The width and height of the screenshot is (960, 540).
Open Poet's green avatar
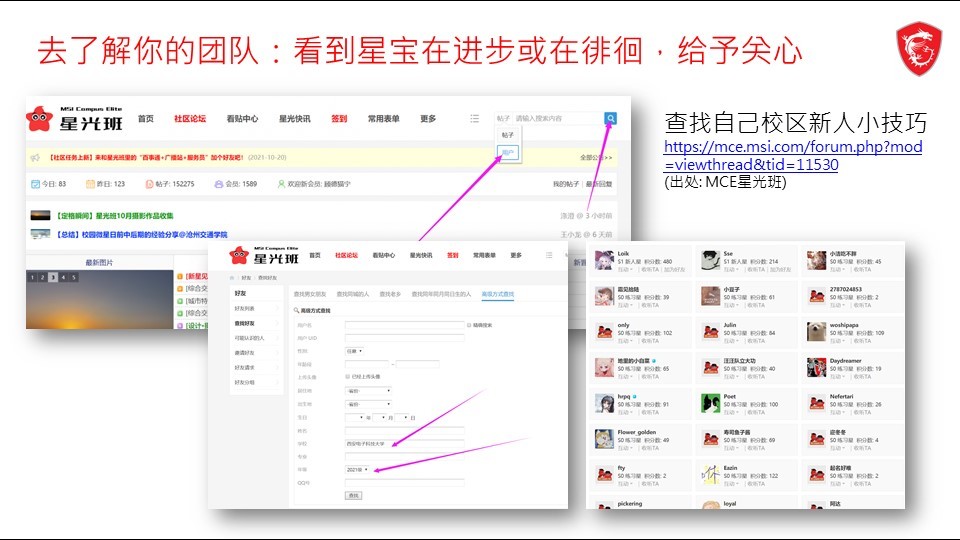point(710,403)
